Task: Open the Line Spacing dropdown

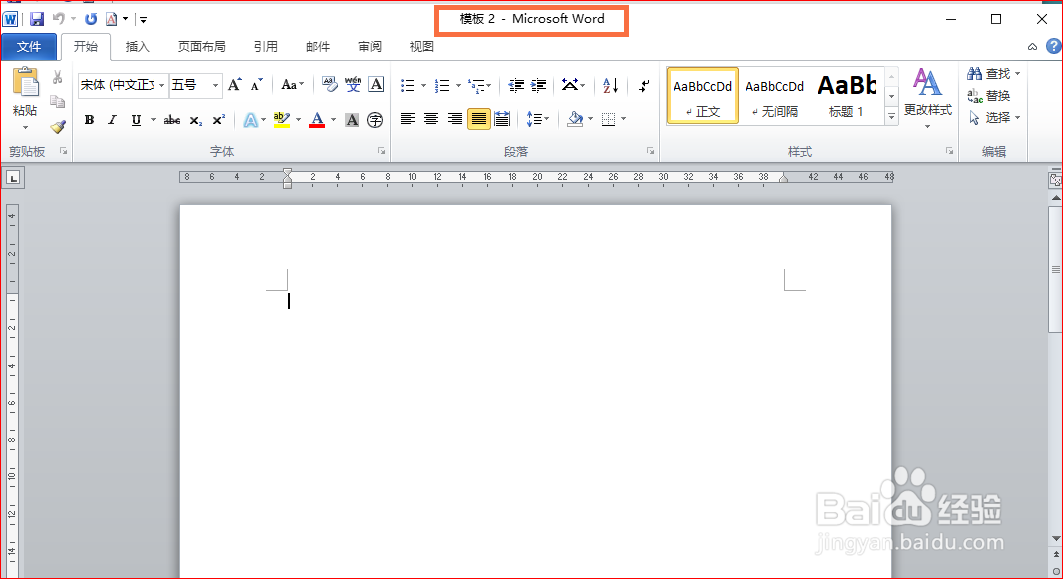Action: 537,119
